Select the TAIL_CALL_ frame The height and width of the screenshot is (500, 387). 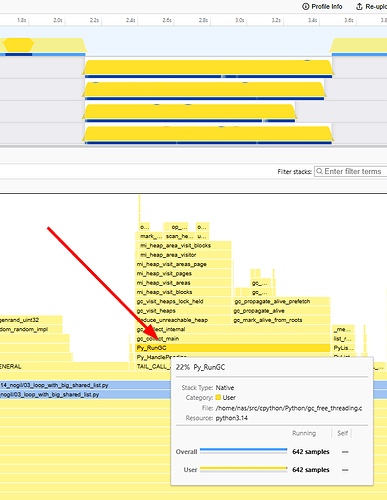153,366
